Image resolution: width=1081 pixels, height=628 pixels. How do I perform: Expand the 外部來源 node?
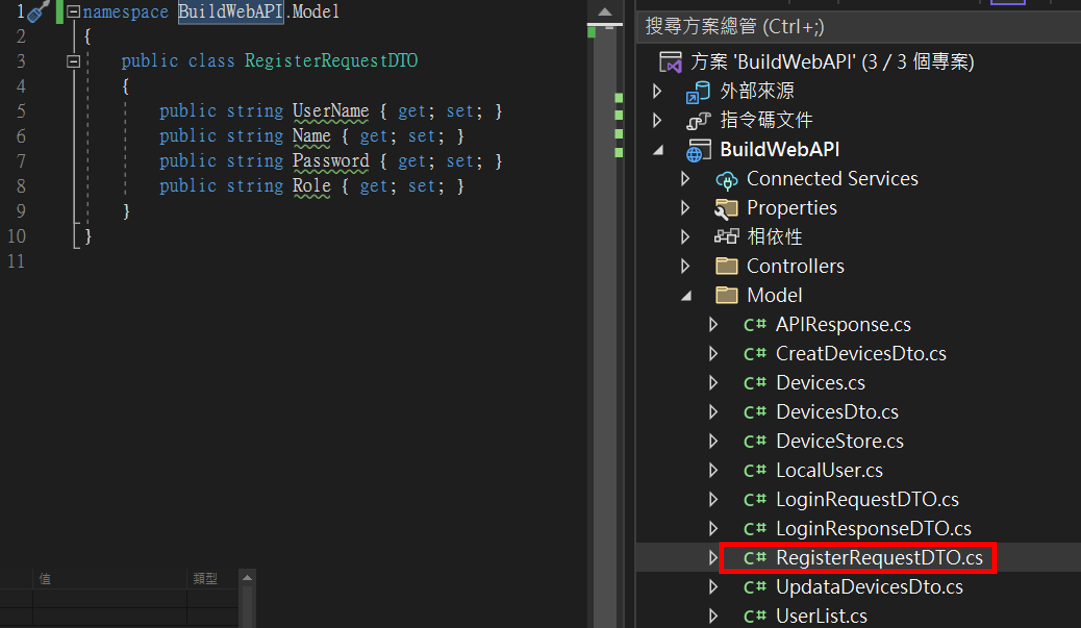[658, 91]
